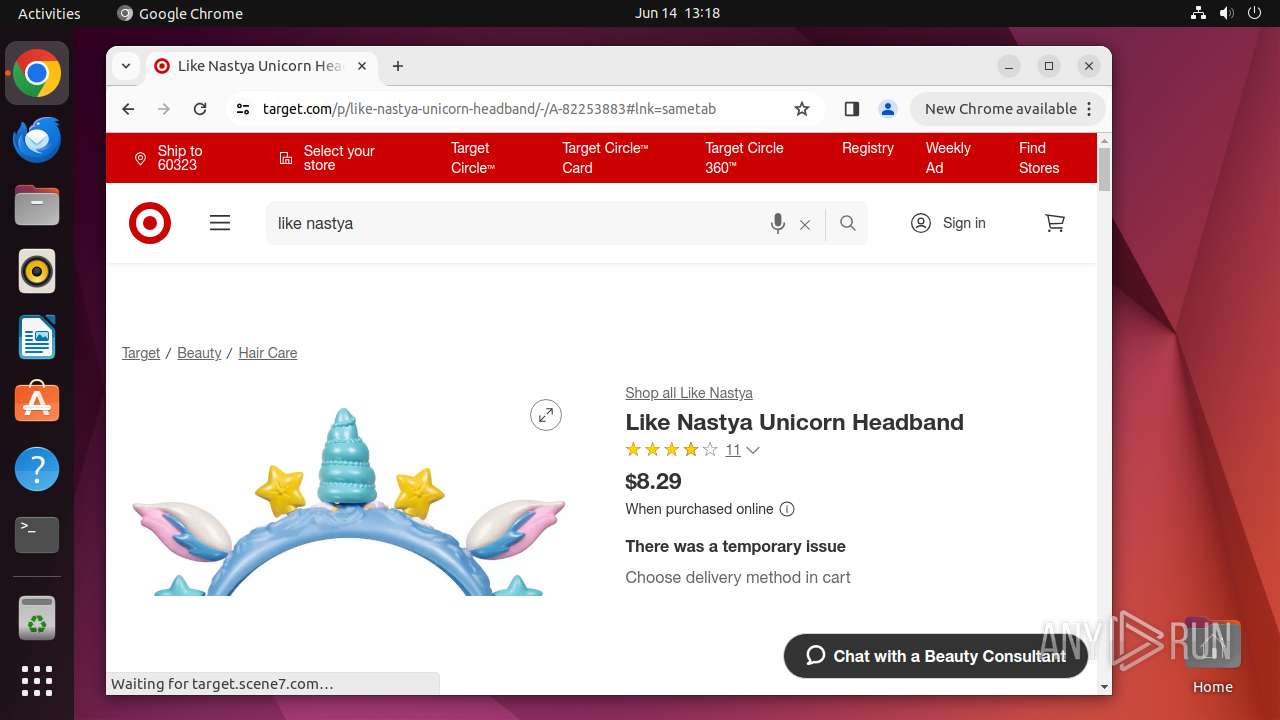The width and height of the screenshot is (1280, 720).
Task: Click the unicorn headband product image
Action: click(348, 500)
